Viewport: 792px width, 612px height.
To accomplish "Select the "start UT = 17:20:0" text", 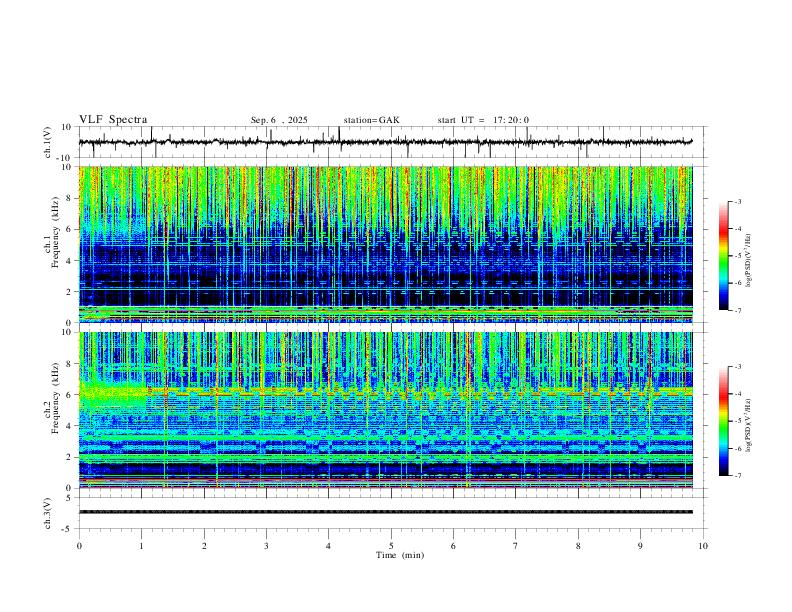I will pos(483,120).
